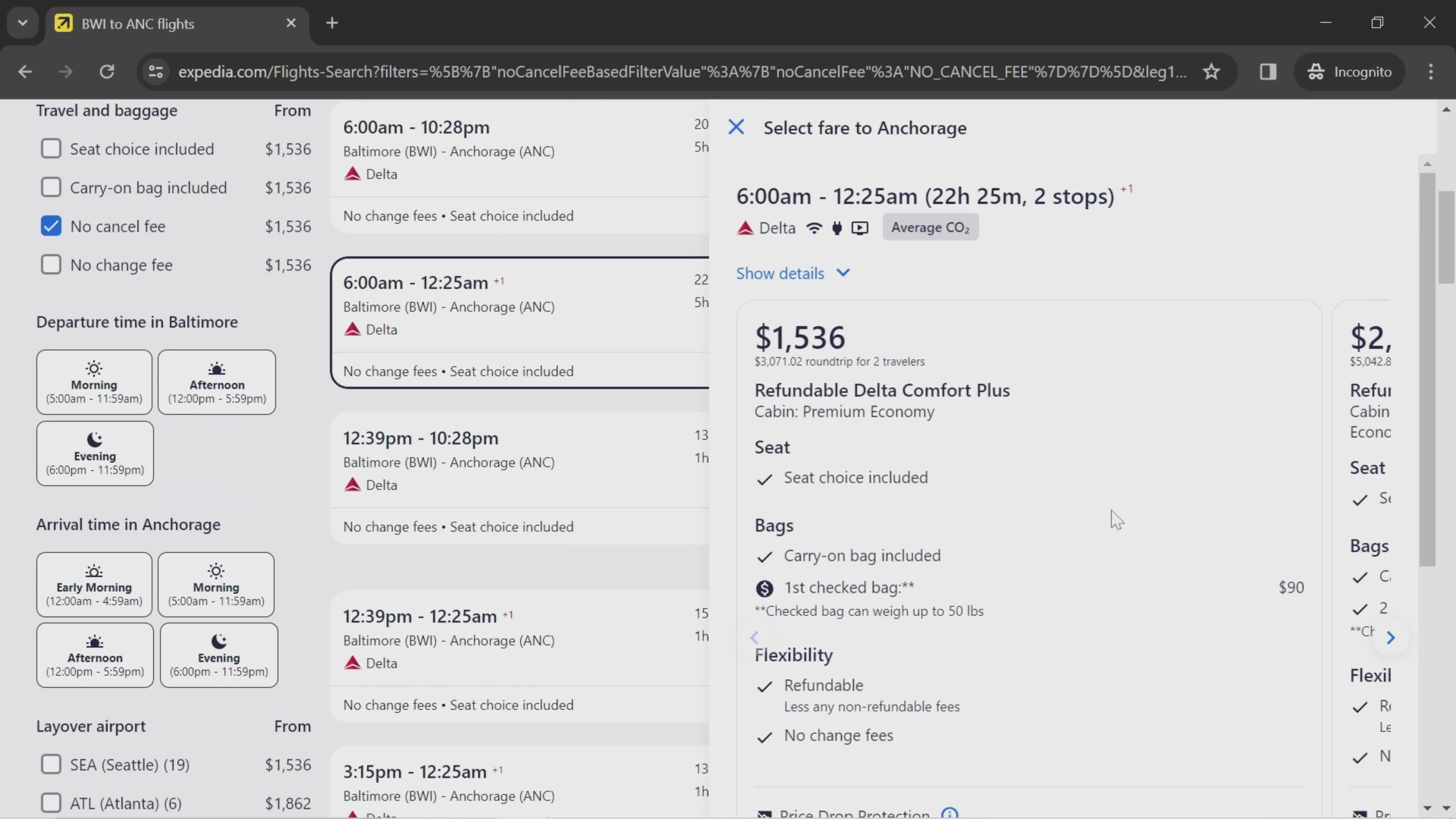Click back navigation arrow in browser
This screenshot has width=1456, height=819.
(25, 72)
